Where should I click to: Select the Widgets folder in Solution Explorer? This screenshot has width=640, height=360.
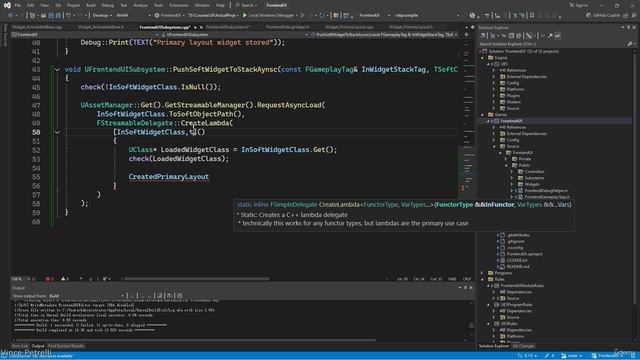point(531,184)
